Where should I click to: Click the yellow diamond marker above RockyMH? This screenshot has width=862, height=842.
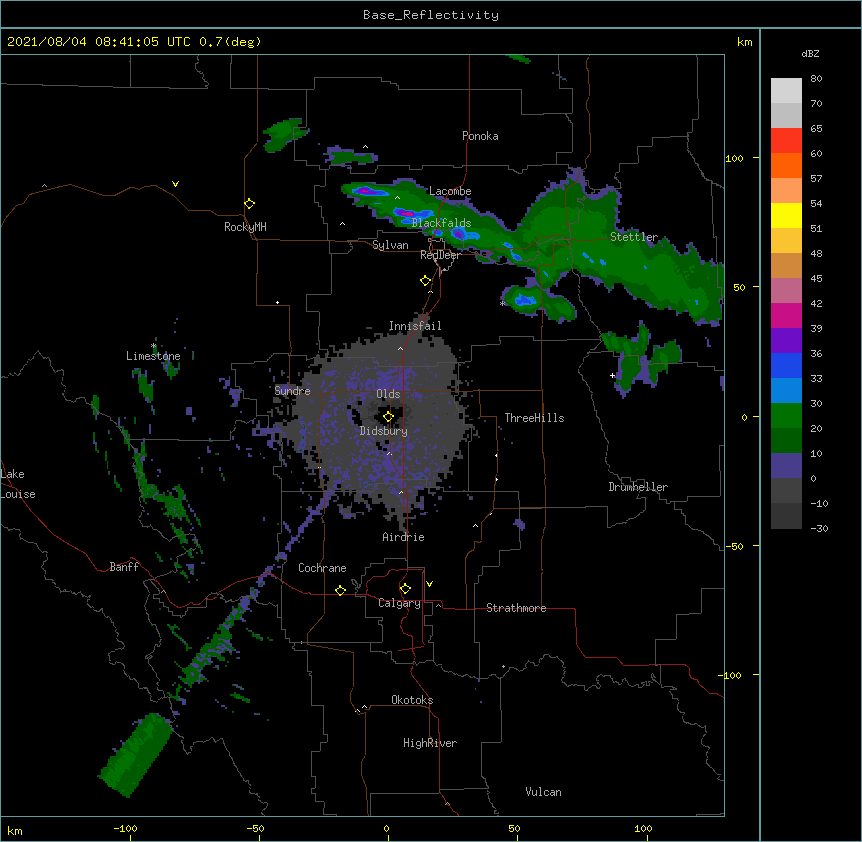coord(249,204)
